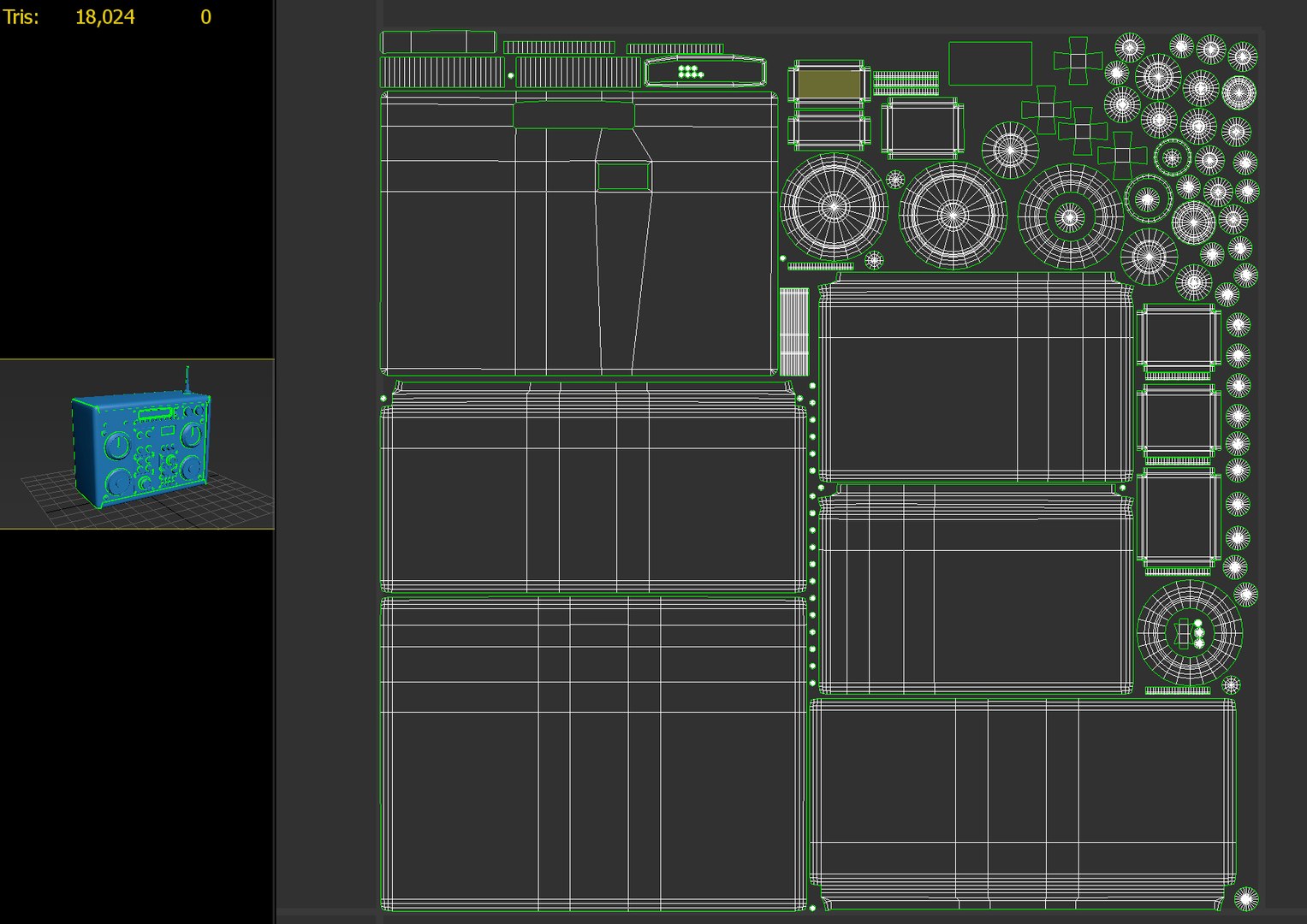Select the olive-filled UV island
The width and height of the screenshot is (1307, 924).
(x=829, y=84)
